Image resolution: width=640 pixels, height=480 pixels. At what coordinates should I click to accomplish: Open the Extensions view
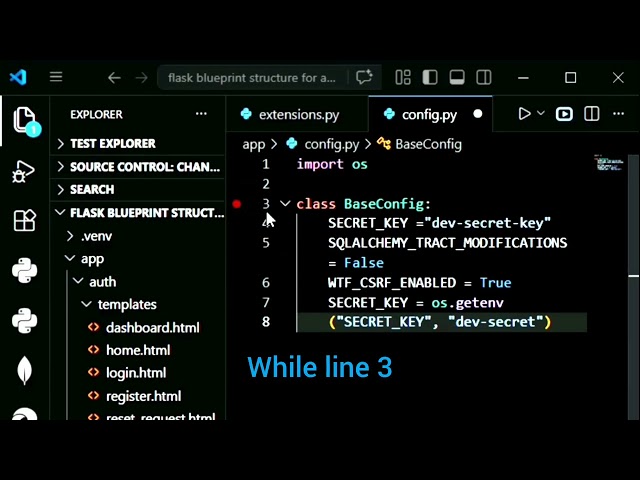click(x=24, y=220)
